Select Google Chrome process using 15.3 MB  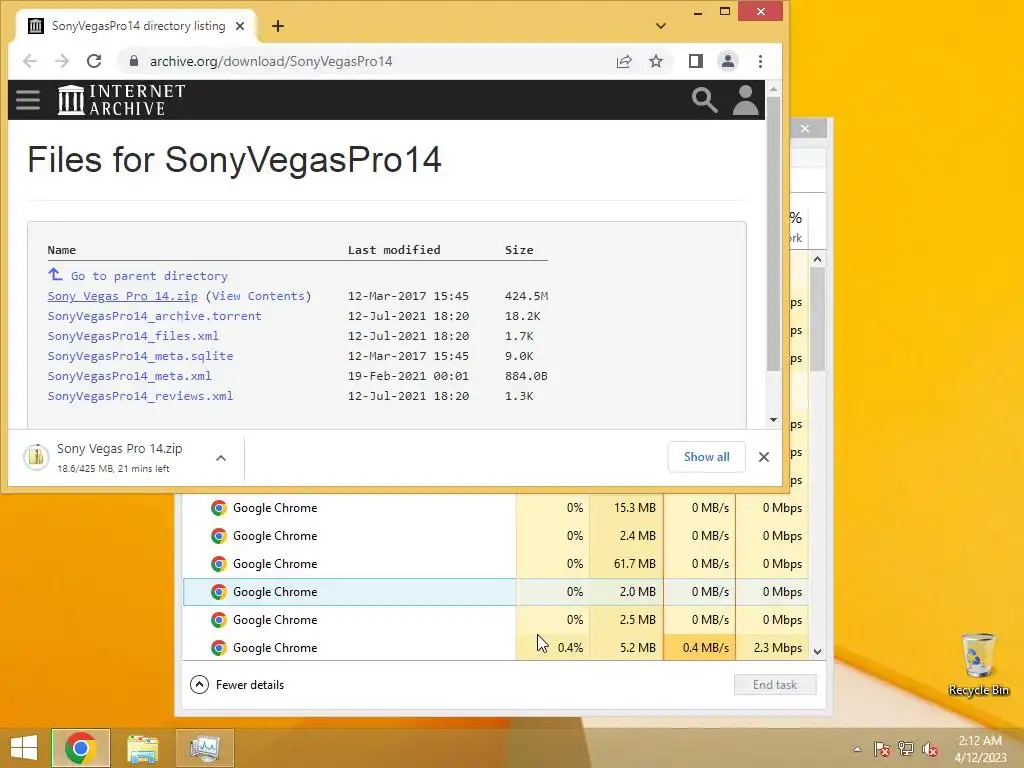[496, 507]
